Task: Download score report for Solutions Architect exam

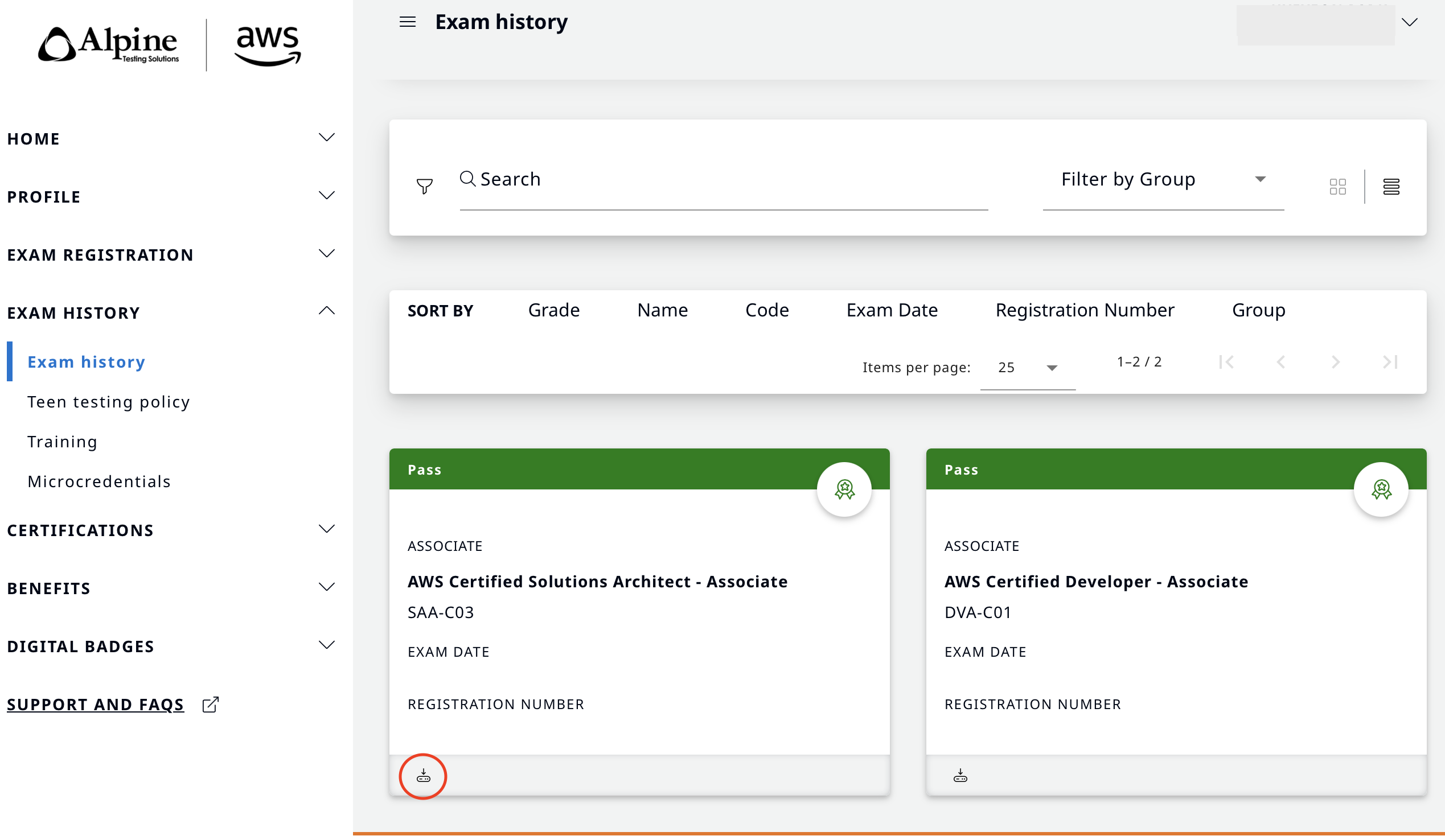Action: (x=423, y=776)
